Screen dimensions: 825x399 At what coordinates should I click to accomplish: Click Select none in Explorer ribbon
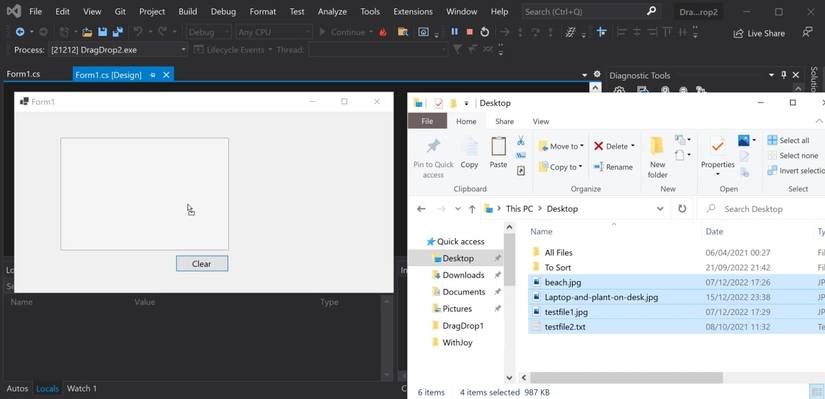pyautogui.click(x=793, y=156)
